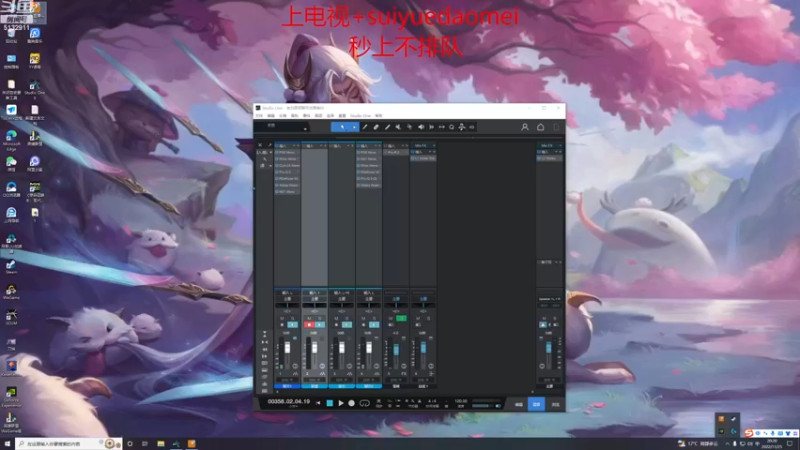The width and height of the screenshot is (800, 450).
Task: Click the tempo value 120.00
Action: pyautogui.click(x=461, y=401)
